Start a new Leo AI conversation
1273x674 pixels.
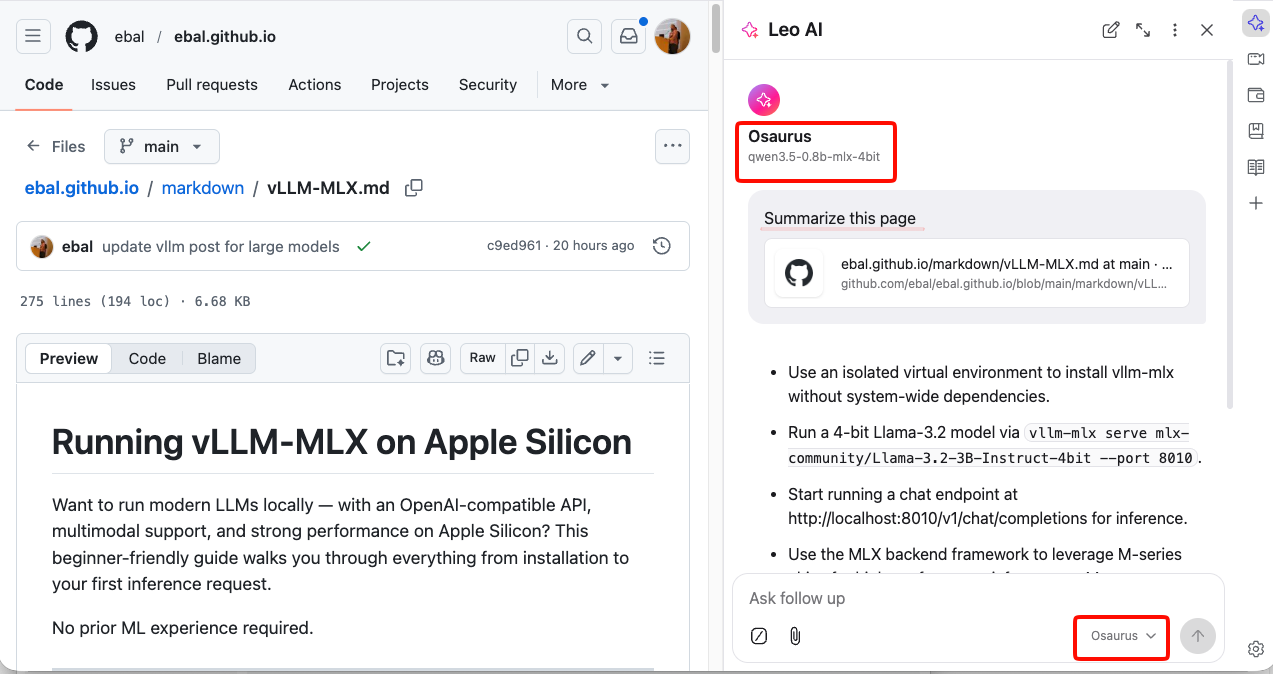(1111, 30)
